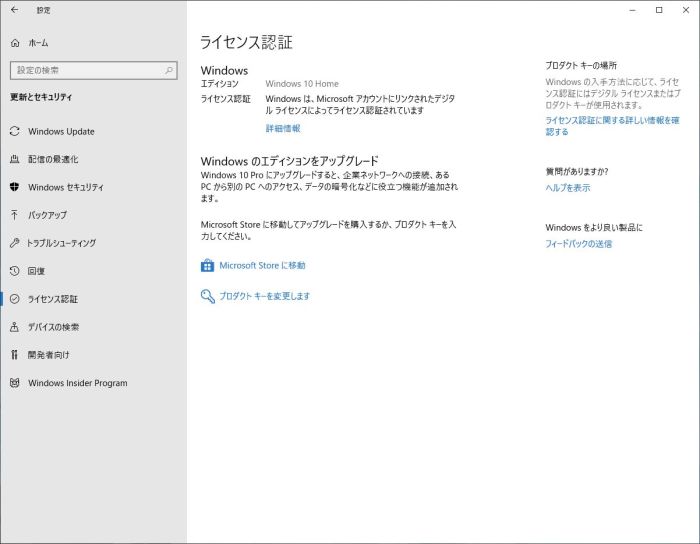The image size is (700, 544).
Task: Click the Home (ホーム) icon in sidebar
Action: (x=15, y=43)
